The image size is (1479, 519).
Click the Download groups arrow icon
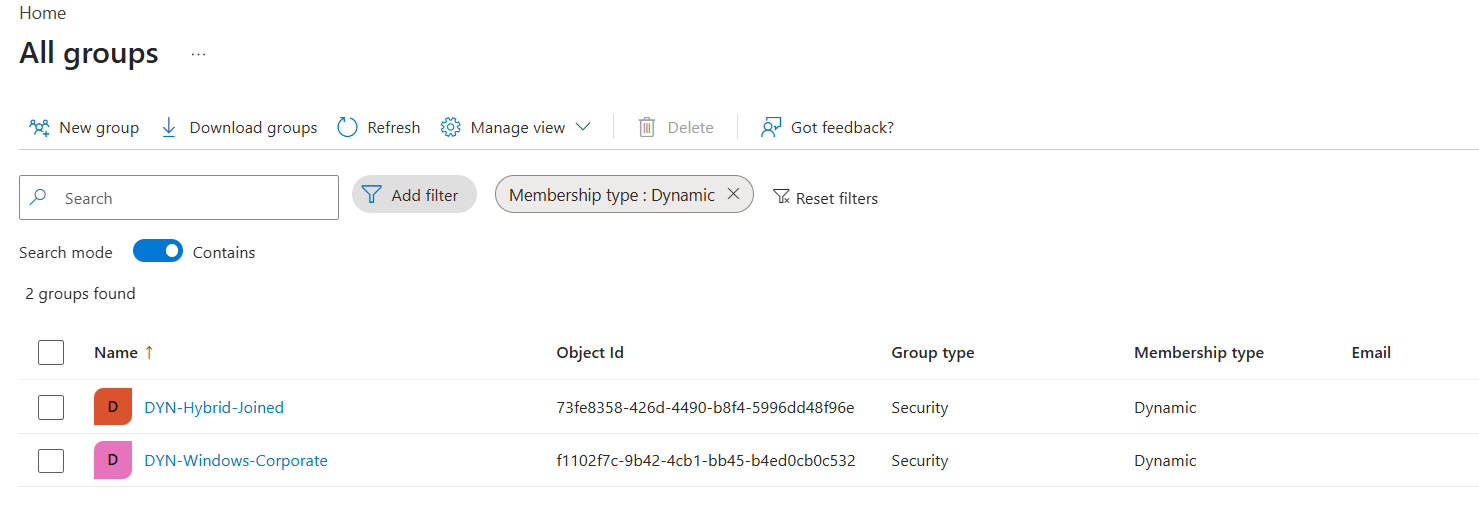[x=169, y=127]
